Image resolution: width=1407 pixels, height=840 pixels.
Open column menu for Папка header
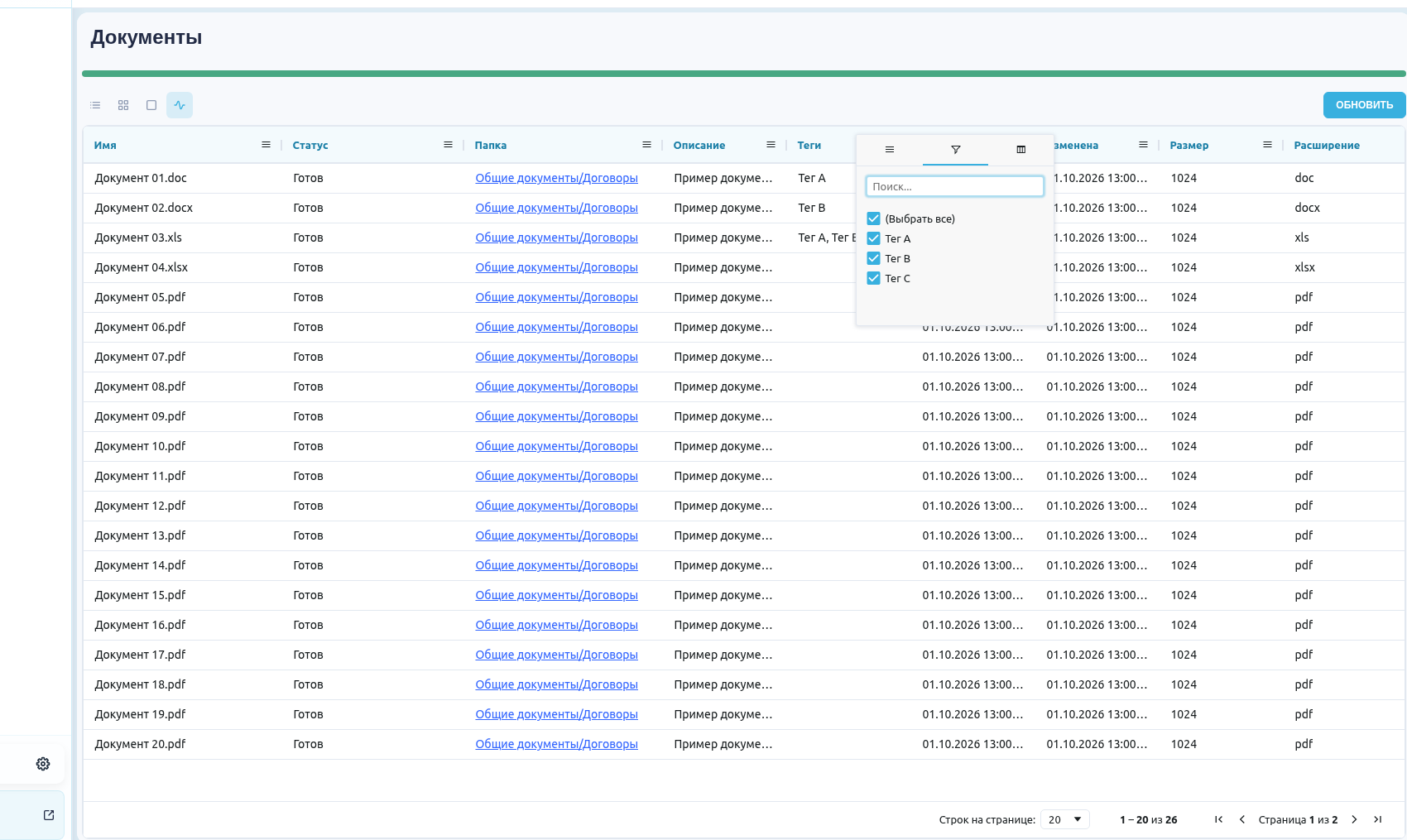tap(646, 145)
